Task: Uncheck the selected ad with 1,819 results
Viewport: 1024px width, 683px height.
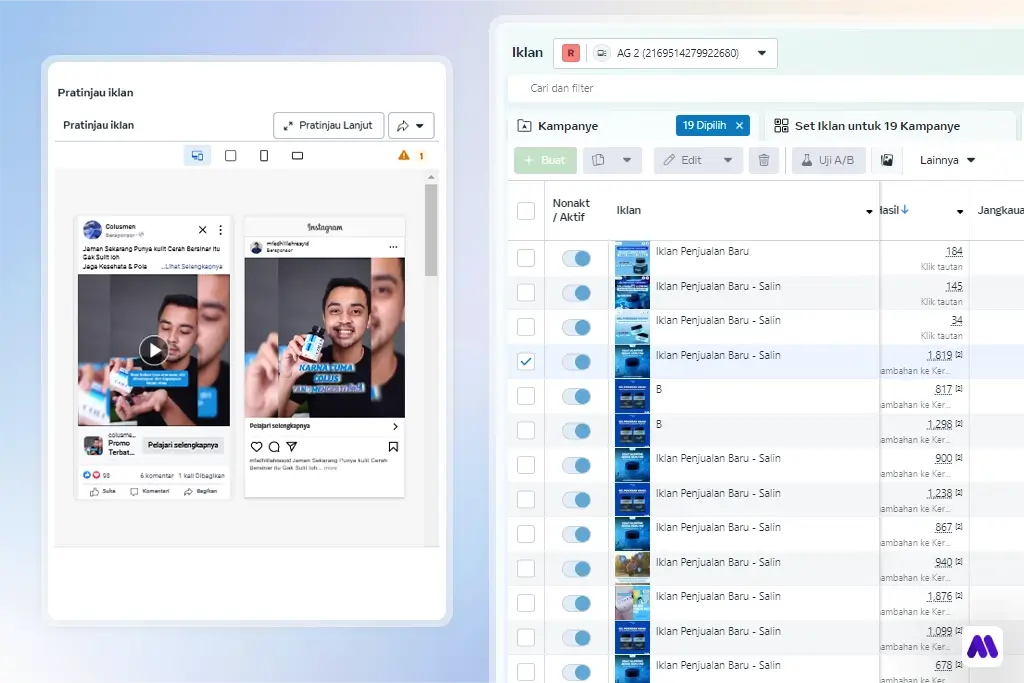Action: (526, 361)
